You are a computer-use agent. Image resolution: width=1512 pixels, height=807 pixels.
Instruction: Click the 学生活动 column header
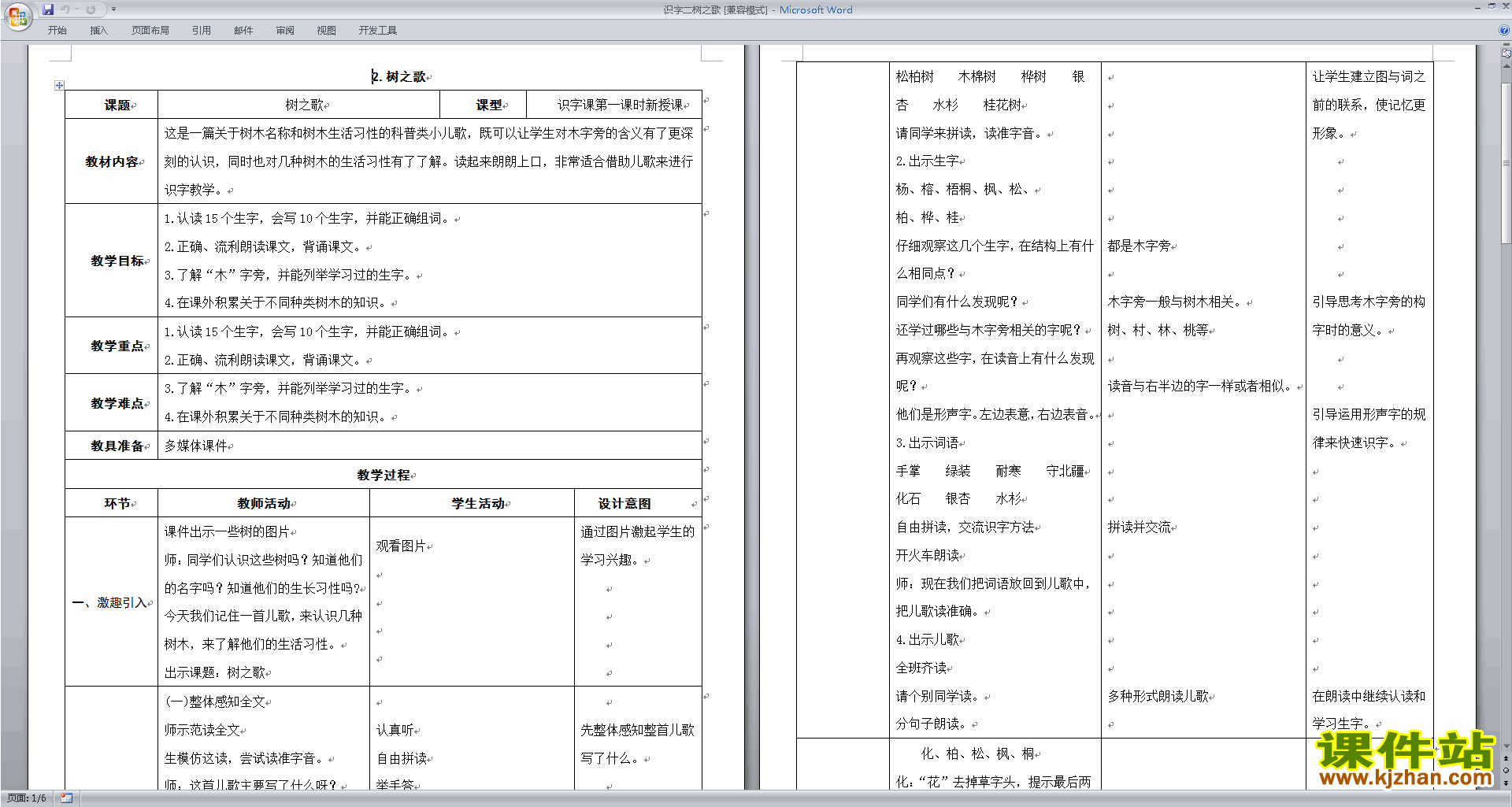pos(478,503)
